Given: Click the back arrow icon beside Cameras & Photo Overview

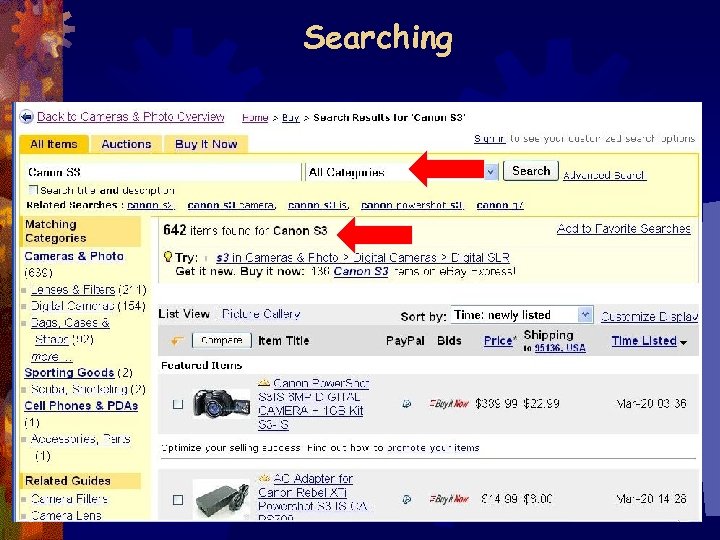Looking at the screenshot, I should [x=27, y=117].
